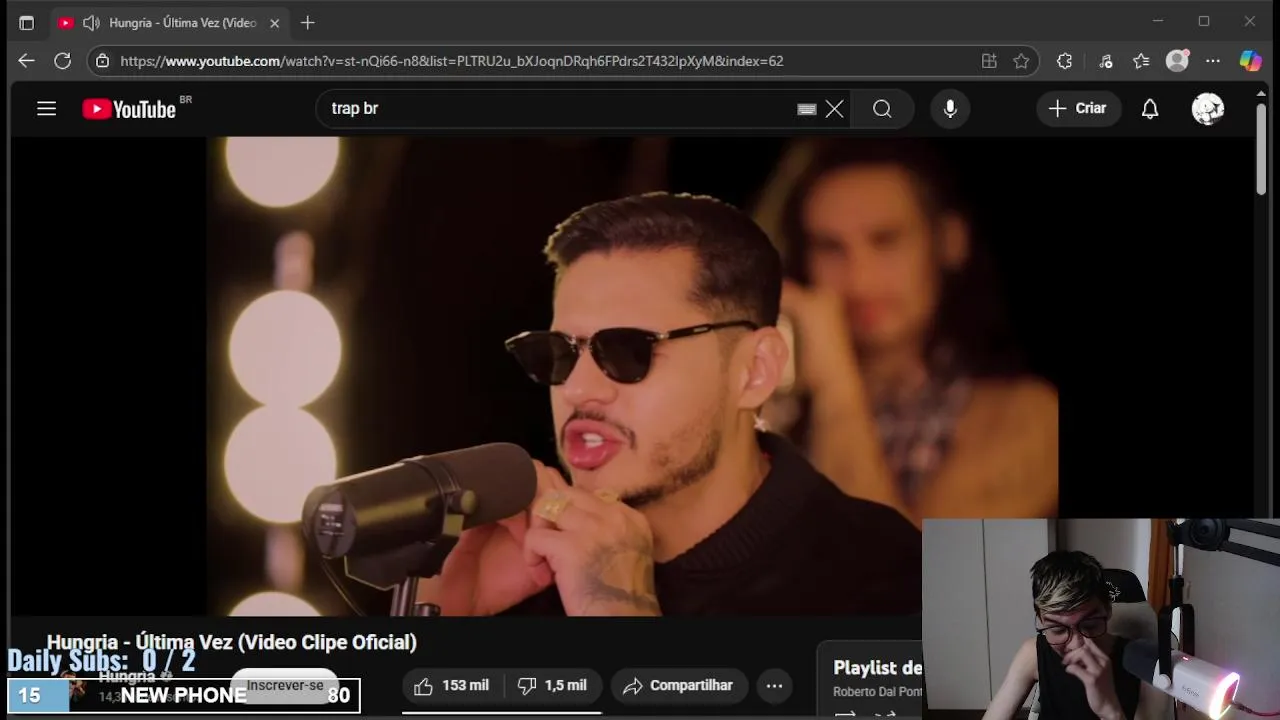Click the video title Hungria - Última Vez
Viewport: 1280px width, 720px height.
232,642
